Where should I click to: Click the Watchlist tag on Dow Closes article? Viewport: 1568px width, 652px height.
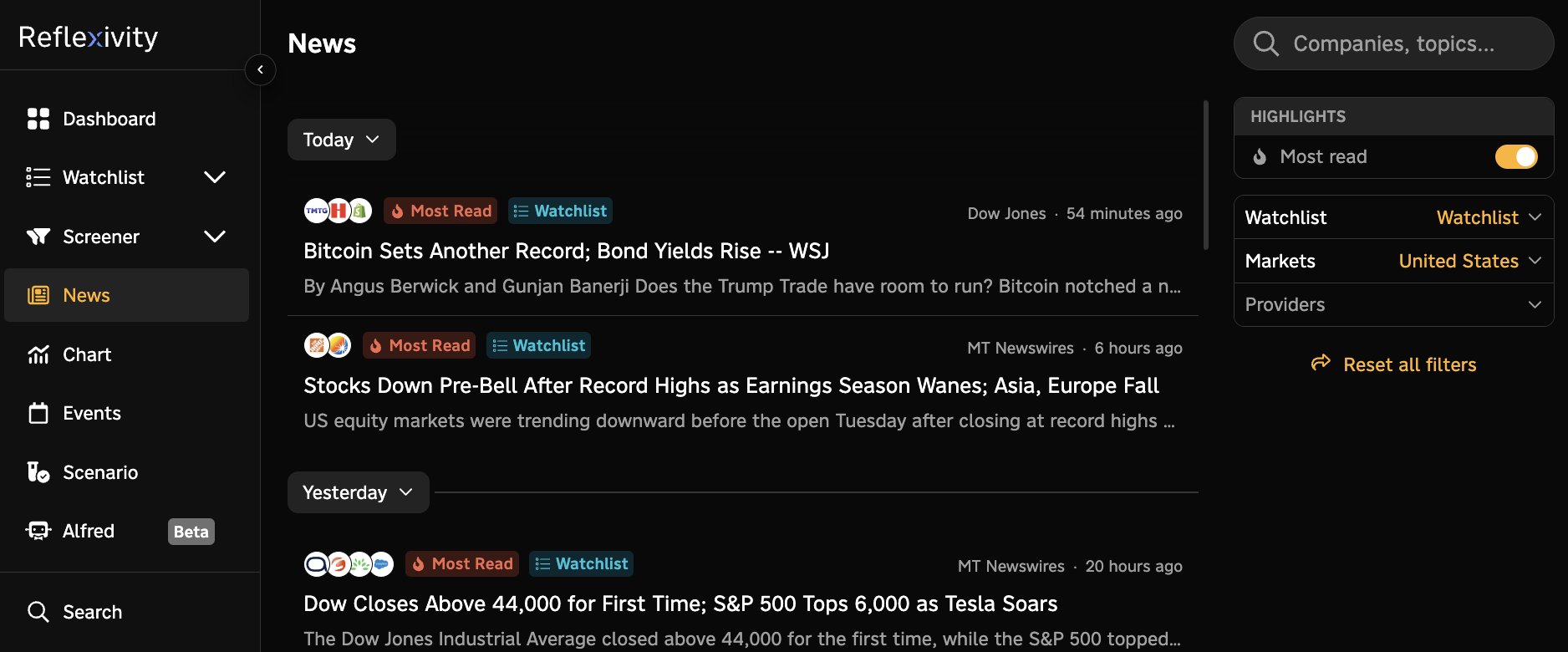pyautogui.click(x=582, y=564)
